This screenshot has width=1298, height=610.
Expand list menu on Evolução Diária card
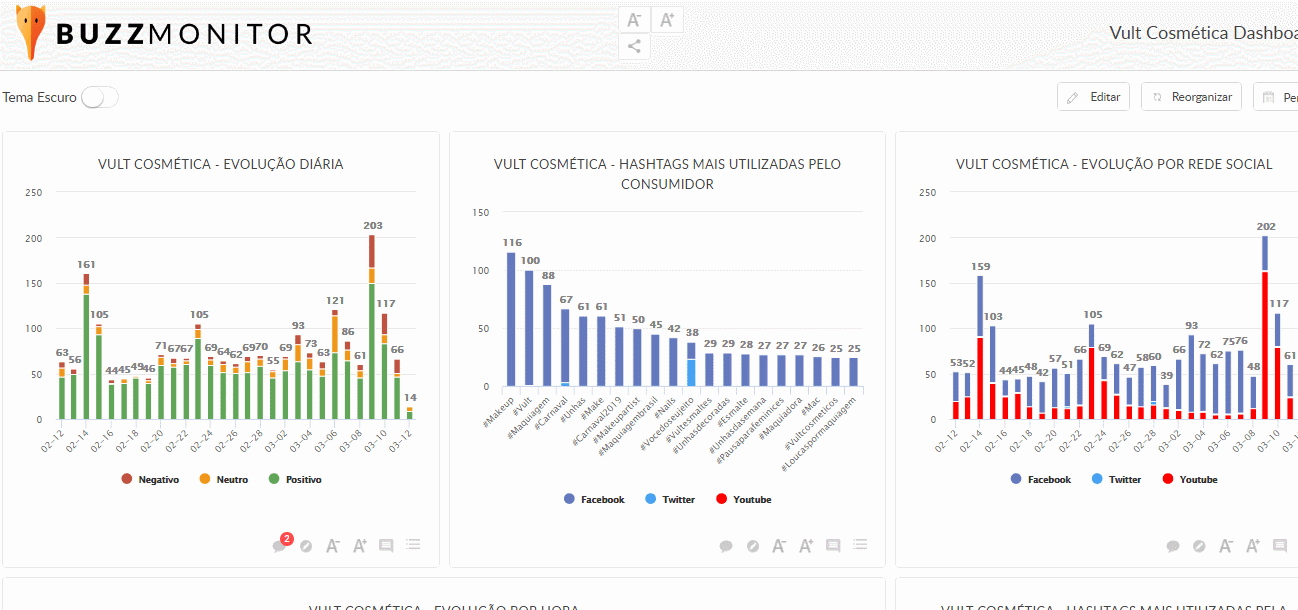[413, 546]
